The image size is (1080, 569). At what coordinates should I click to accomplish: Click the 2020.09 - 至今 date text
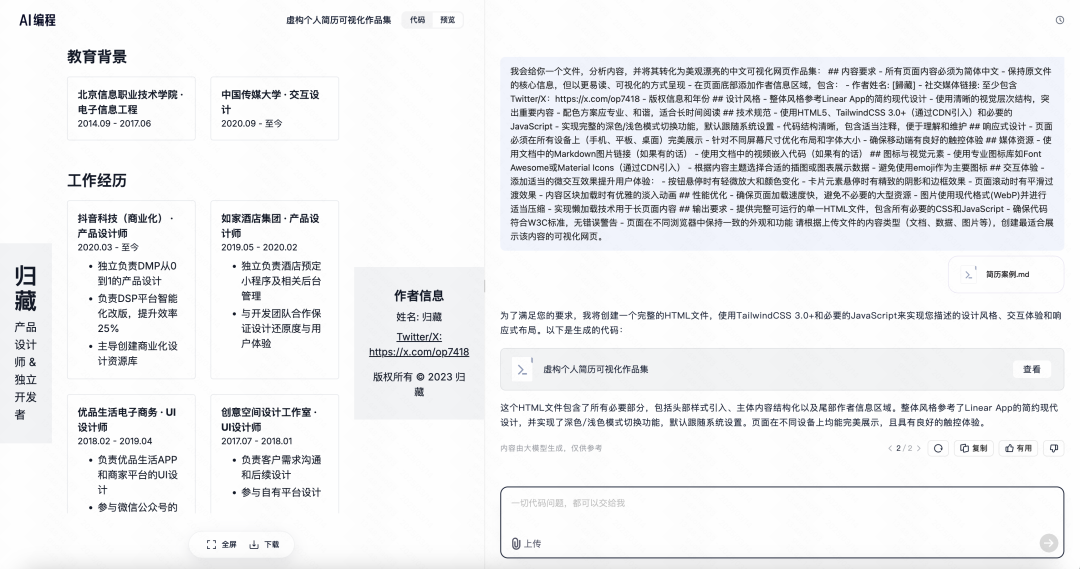(251, 123)
